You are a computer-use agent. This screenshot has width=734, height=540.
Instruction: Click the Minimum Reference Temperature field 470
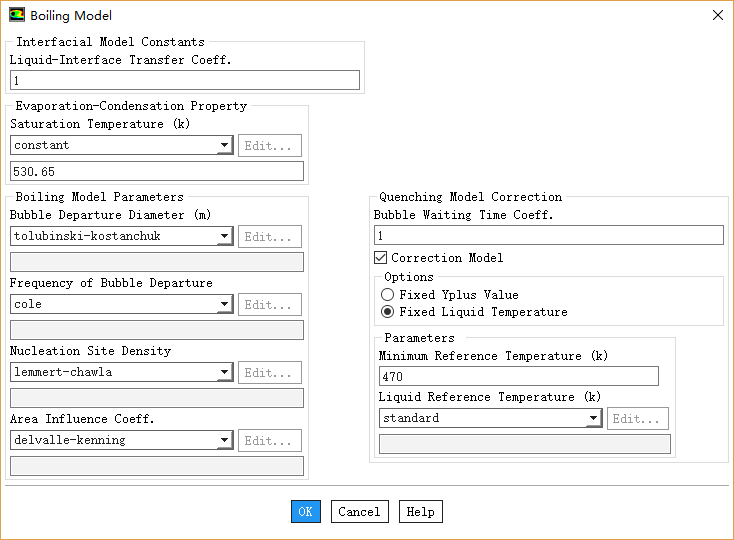[x=518, y=377]
